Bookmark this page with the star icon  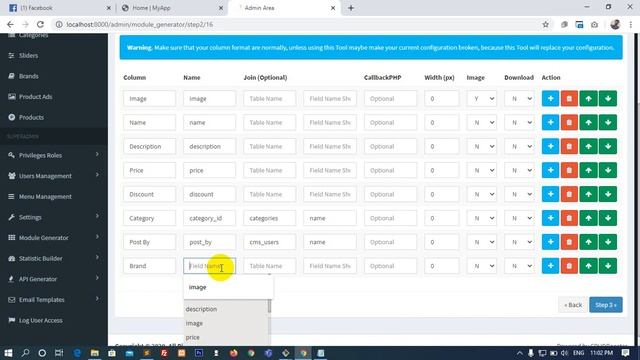pyautogui.click(x=545, y=24)
